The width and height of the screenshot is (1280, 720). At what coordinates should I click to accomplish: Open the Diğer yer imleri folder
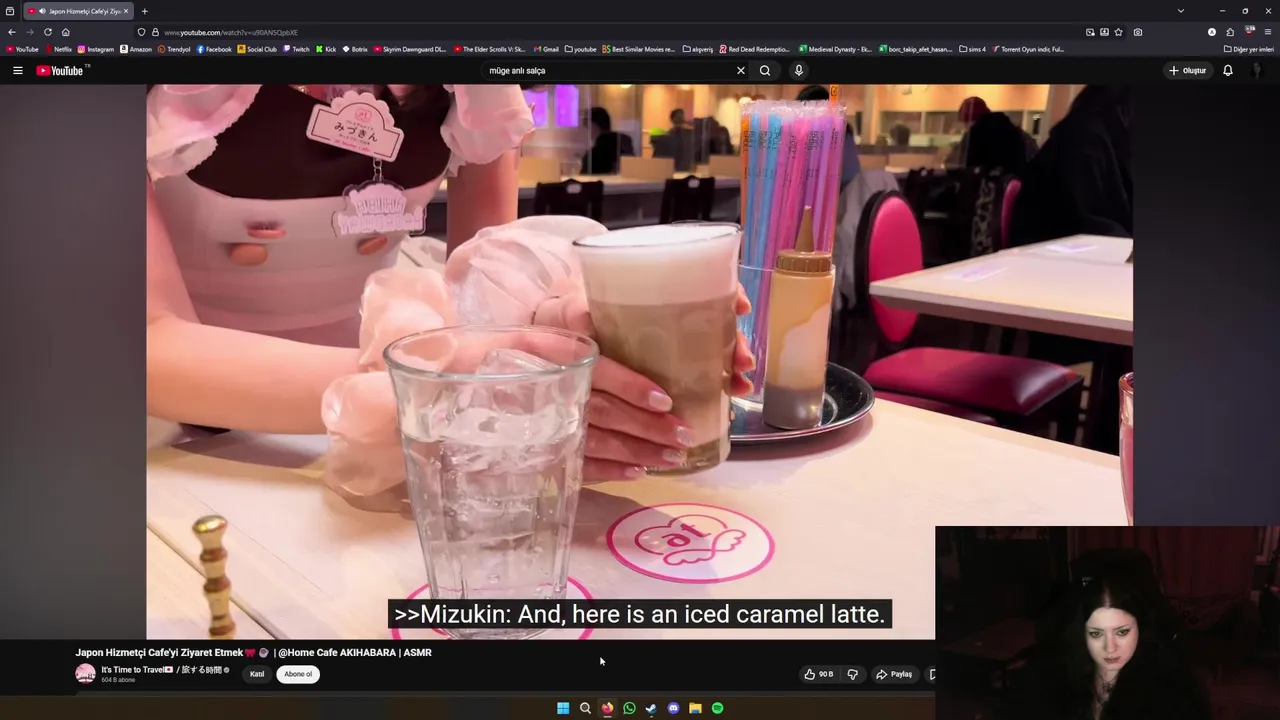[x=1249, y=49]
